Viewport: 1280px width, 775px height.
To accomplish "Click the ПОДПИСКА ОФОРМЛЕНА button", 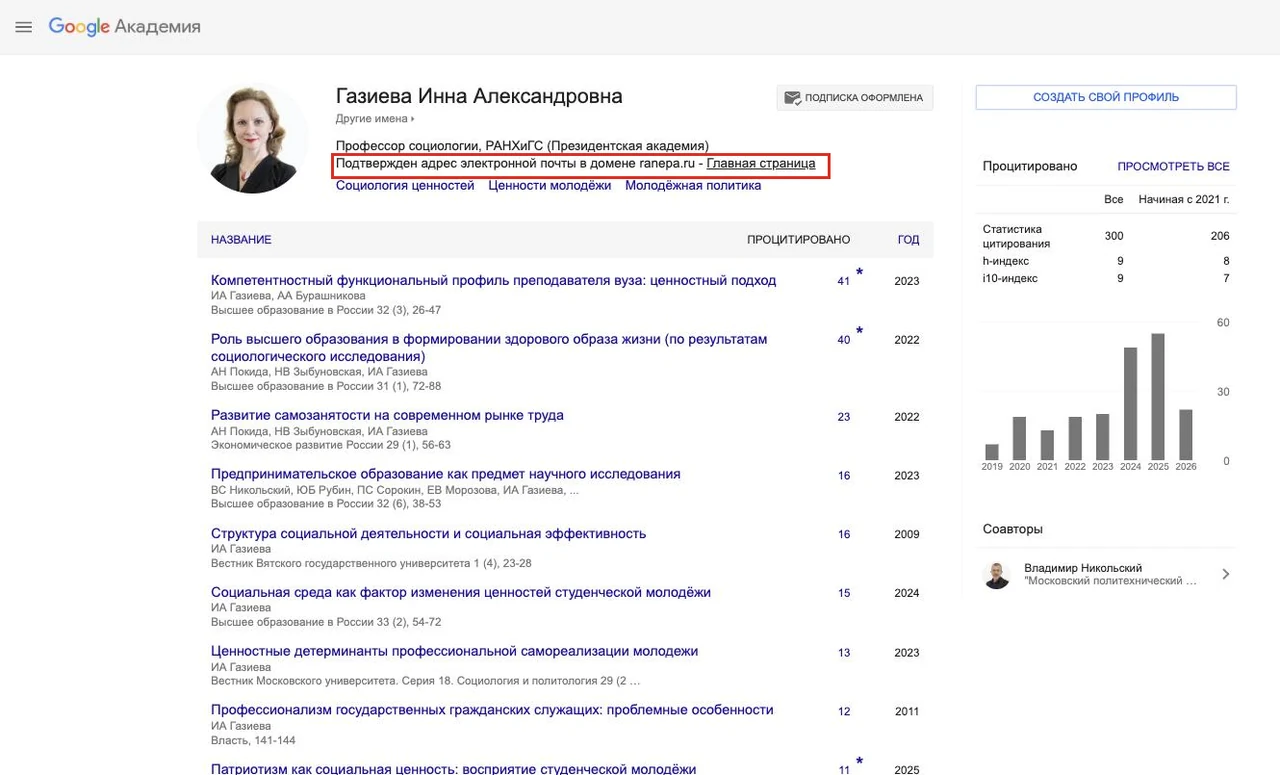I will pos(855,98).
